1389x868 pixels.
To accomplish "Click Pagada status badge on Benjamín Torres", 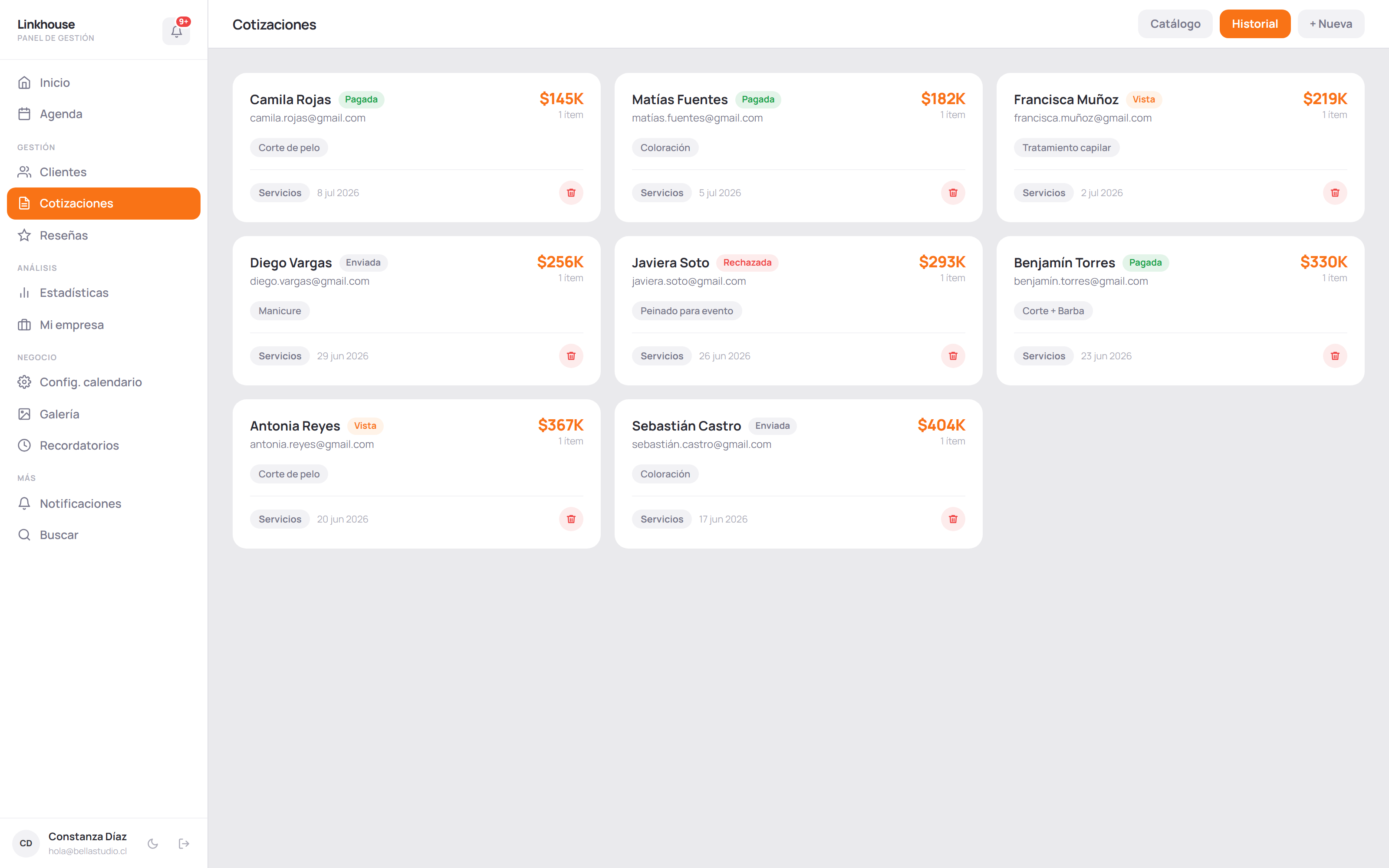I will click(x=1145, y=262).
